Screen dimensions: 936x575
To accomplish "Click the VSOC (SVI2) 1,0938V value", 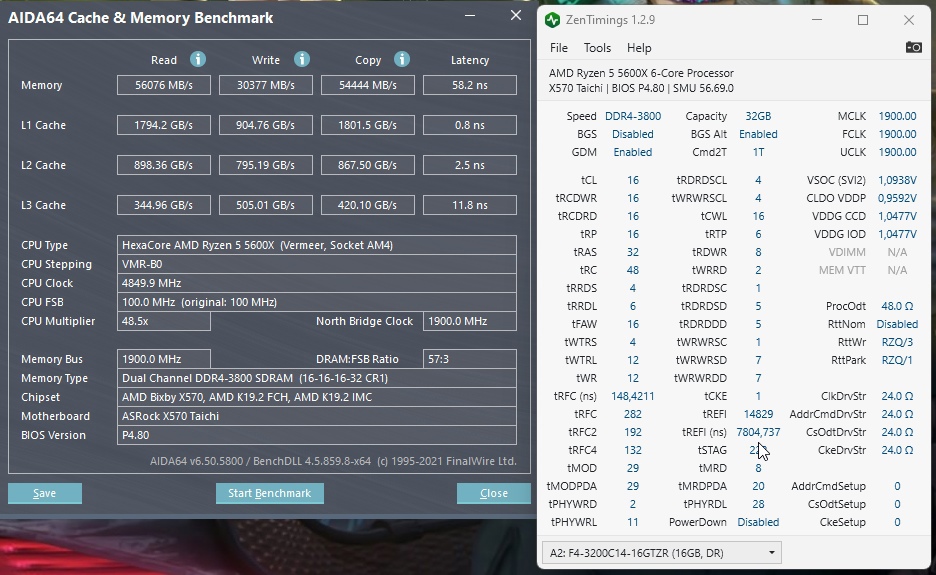I will [x=897, y=180].
